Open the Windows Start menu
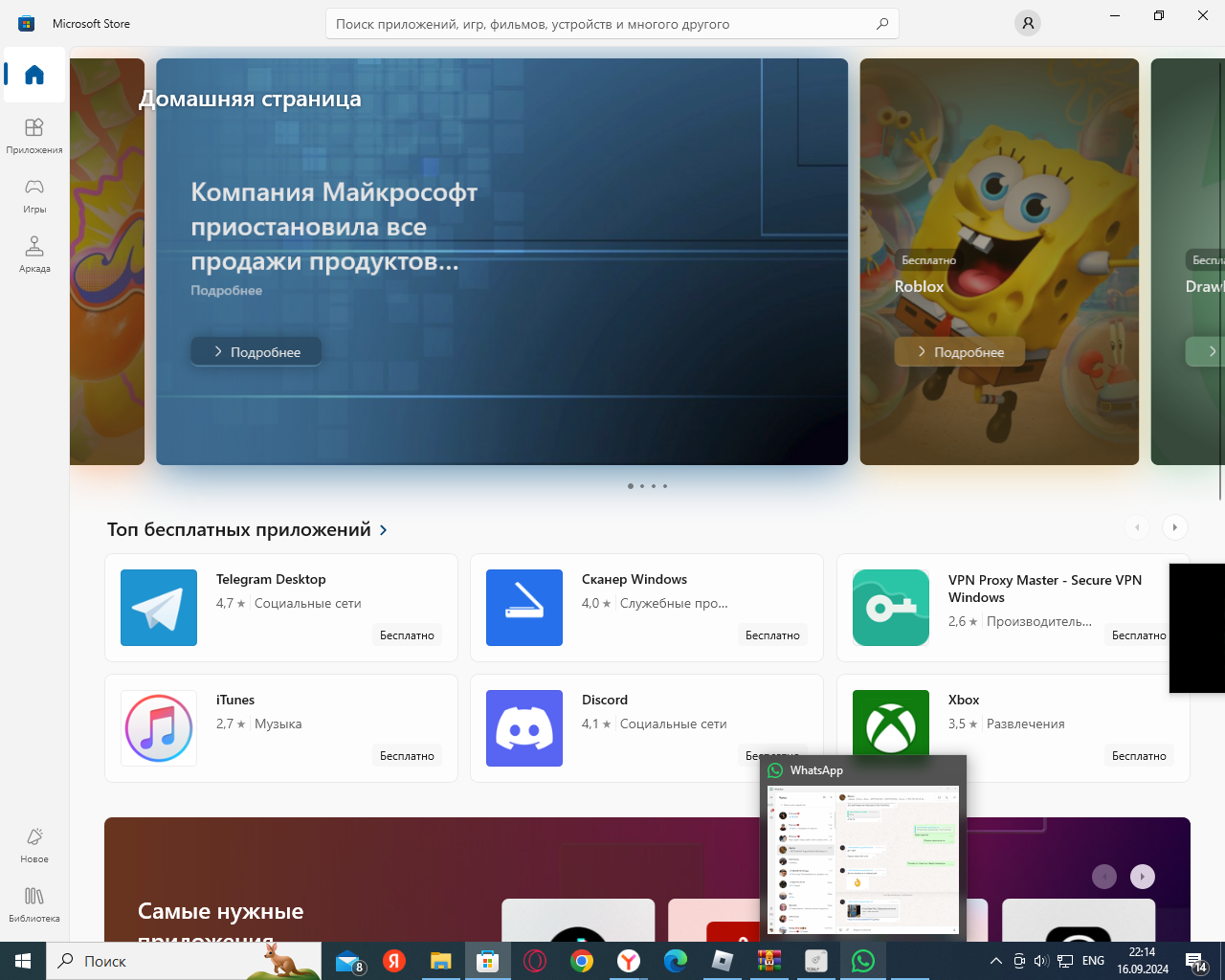This screenshot has height=980, width=1225. pos(23,961)
